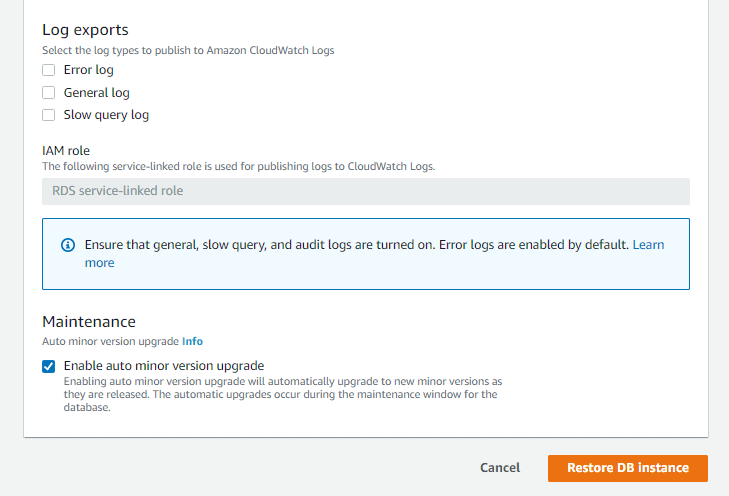Click the "Error log" label text

pos(89,70)
